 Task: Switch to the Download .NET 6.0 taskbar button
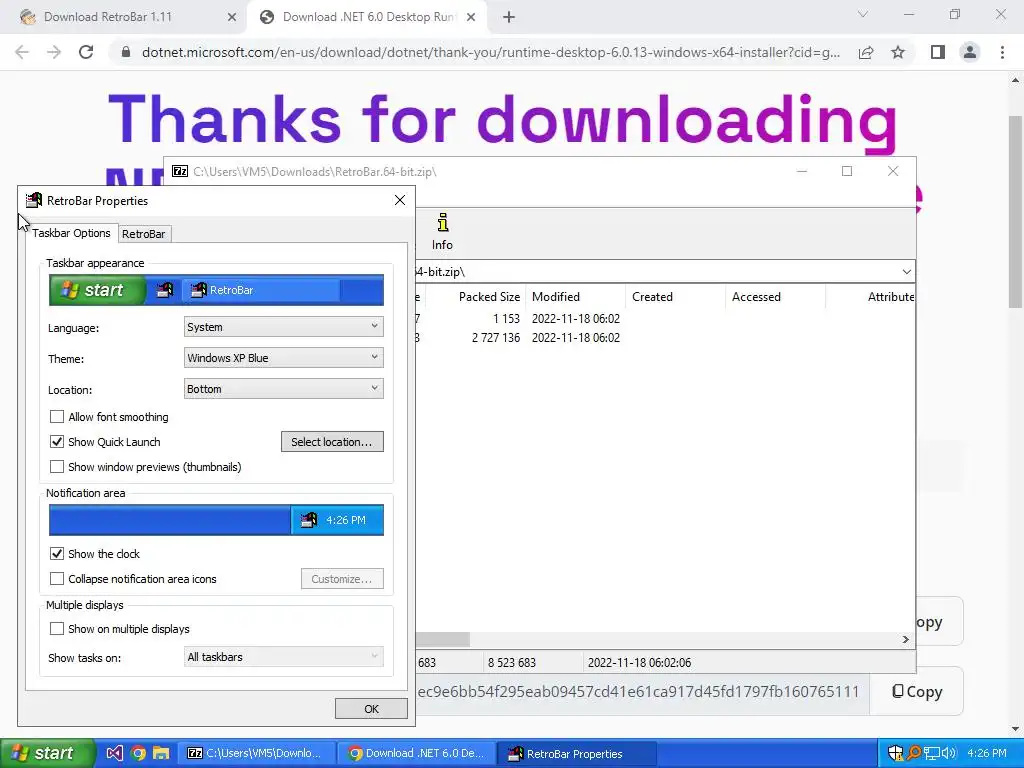[x=416, y=753]
